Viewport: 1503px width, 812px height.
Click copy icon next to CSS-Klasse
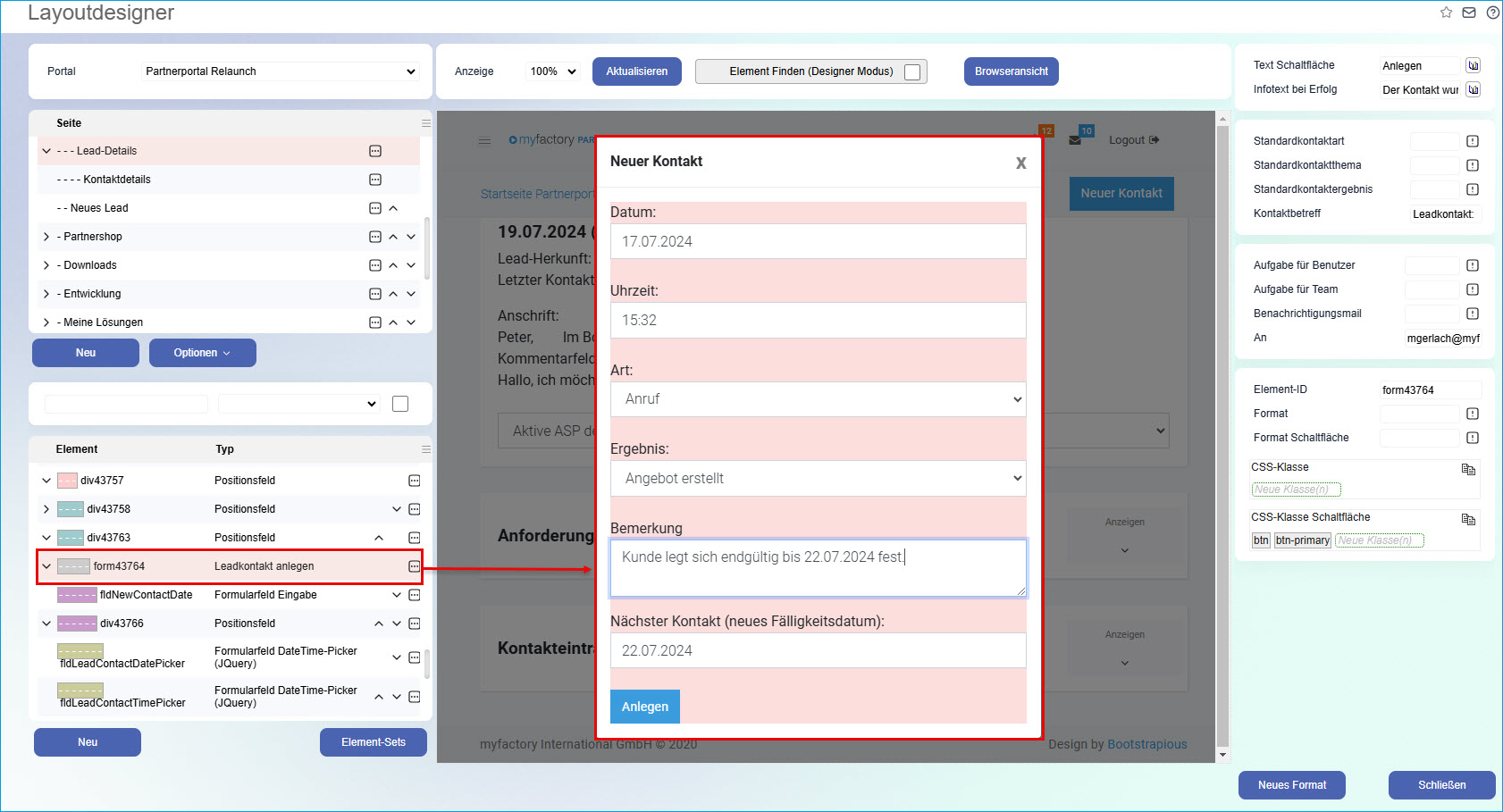(1468, 469)
